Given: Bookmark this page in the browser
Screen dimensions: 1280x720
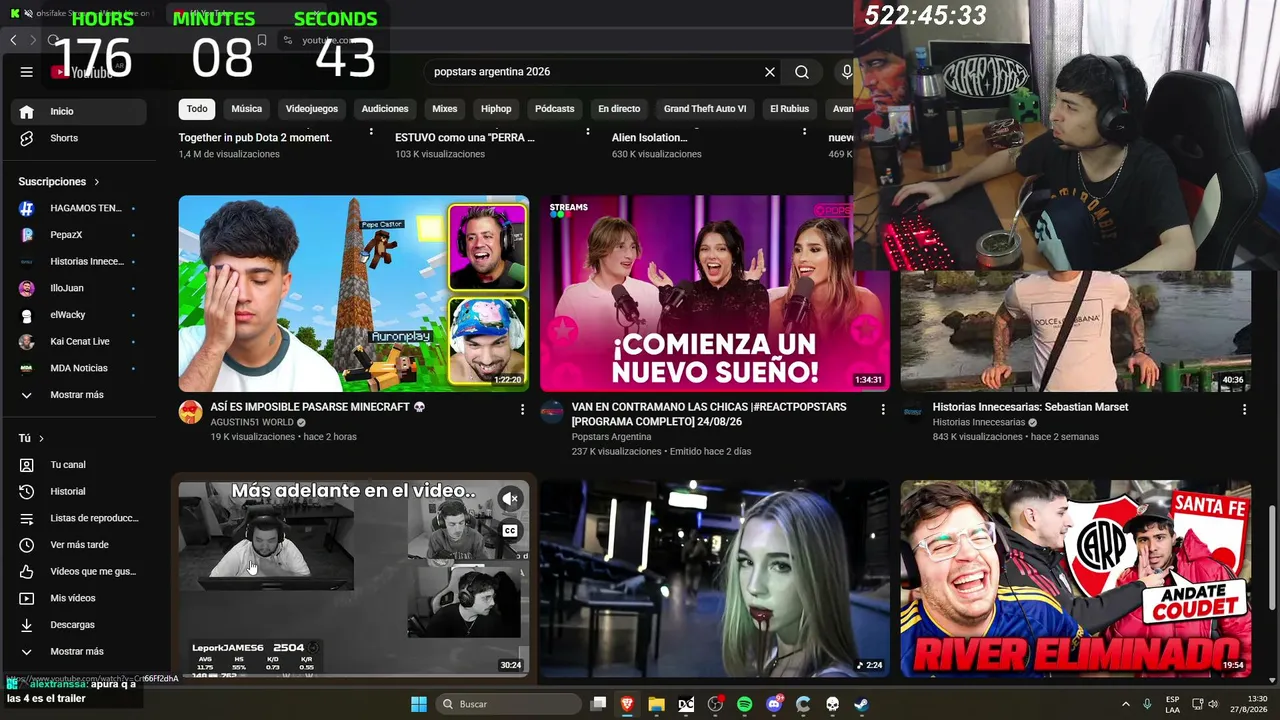Looking at the screenshot, I should 262,40.
